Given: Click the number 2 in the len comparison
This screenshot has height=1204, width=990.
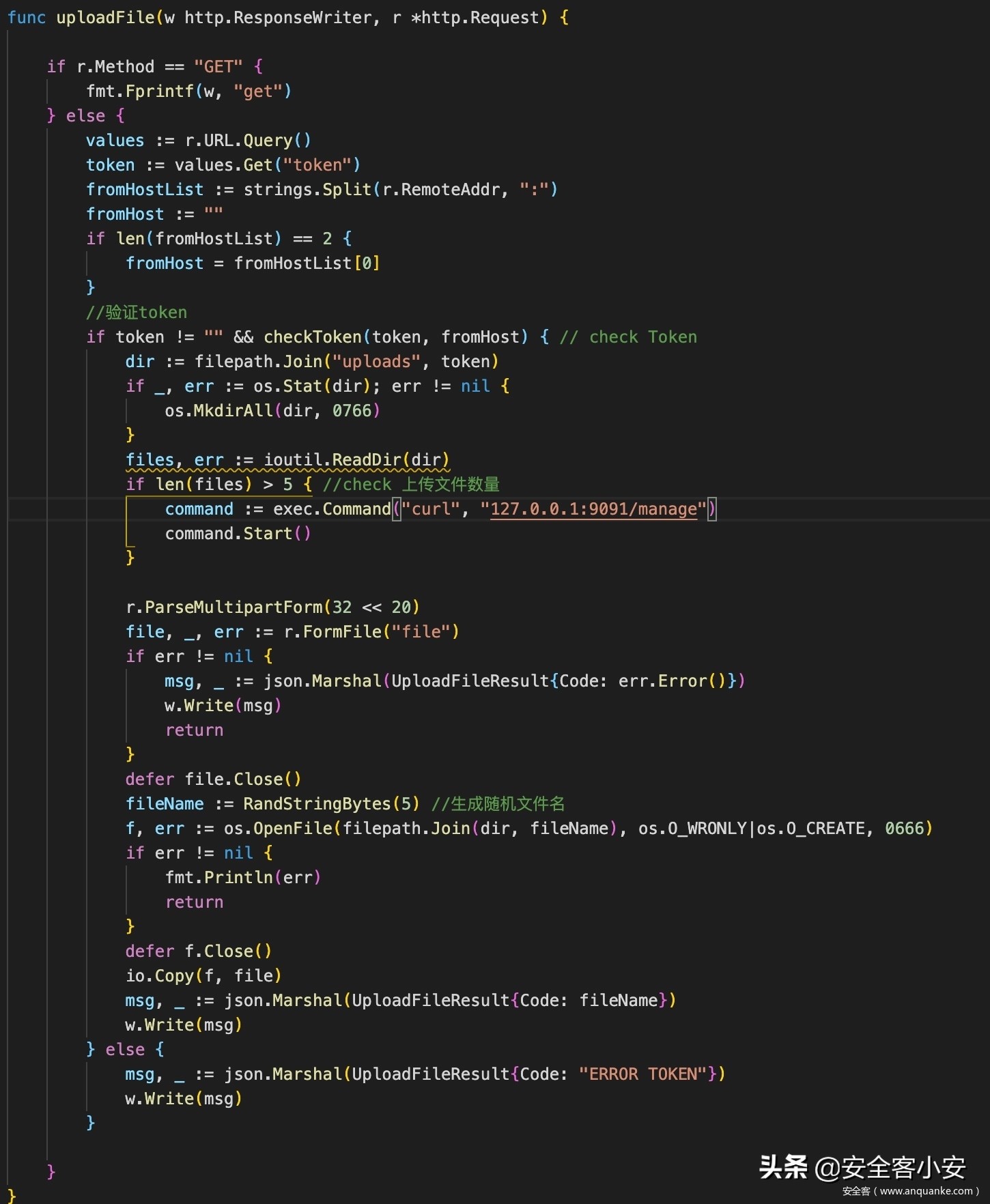Looking at the screenshot, I should (328, 239).
